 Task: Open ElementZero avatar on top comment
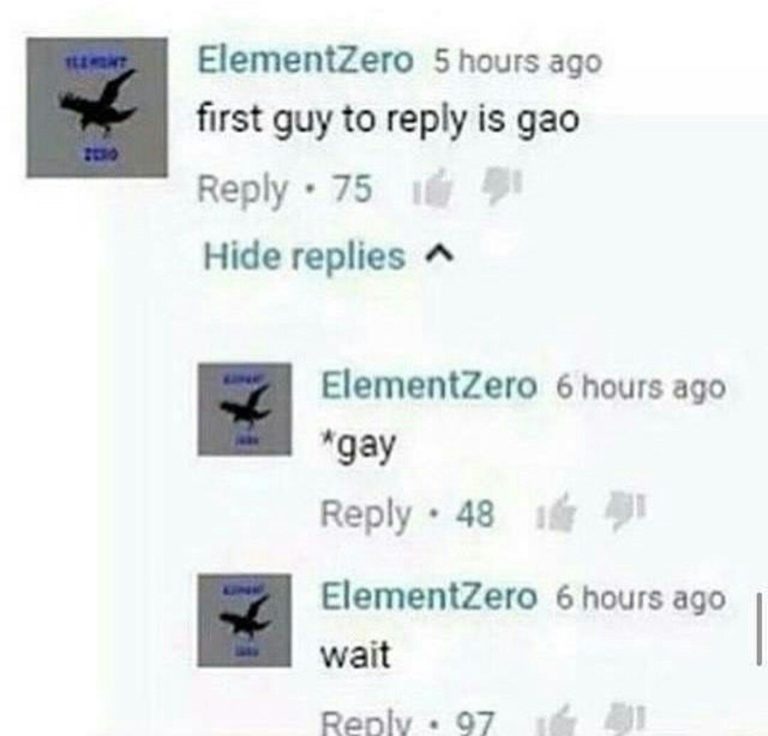coord(97,107)
